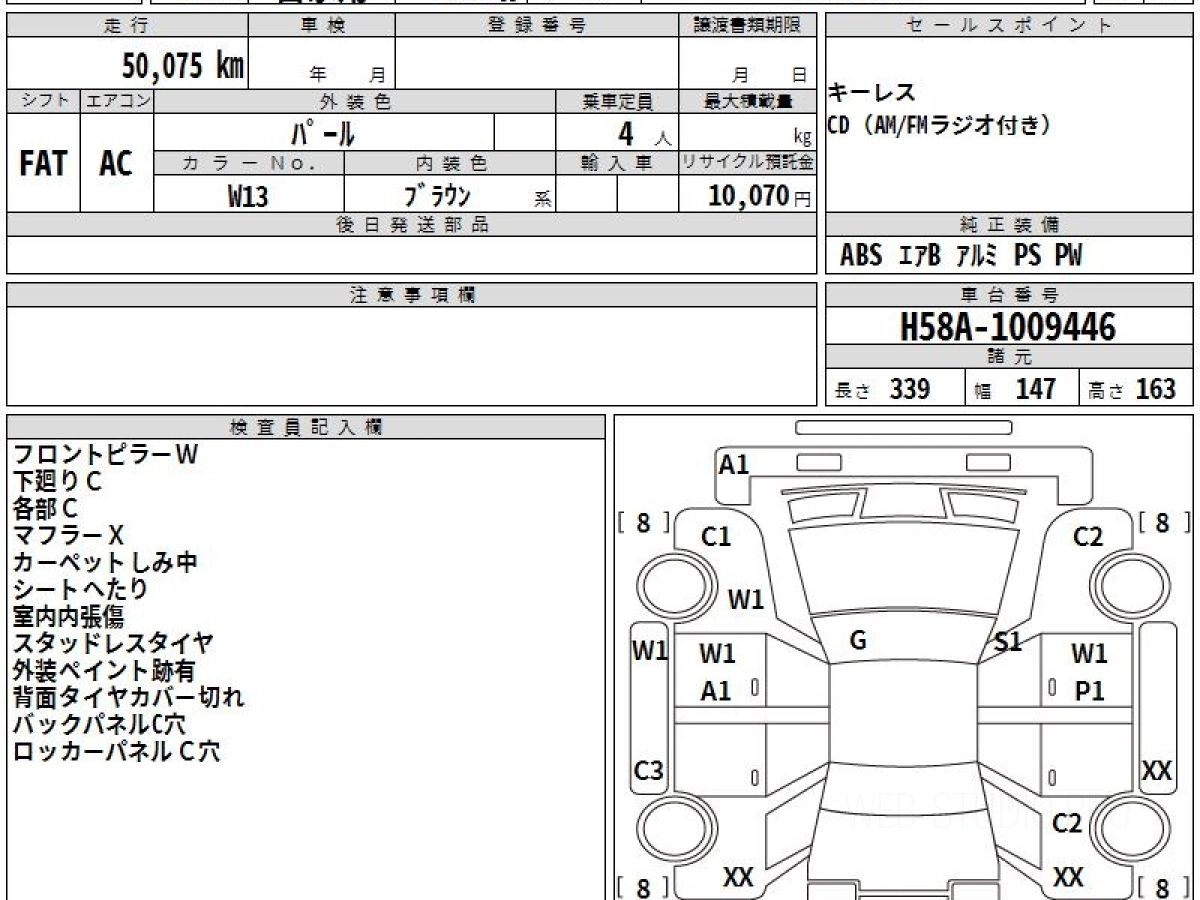
Task: Select the 4 人 seating capacity value
Action: 643,133
